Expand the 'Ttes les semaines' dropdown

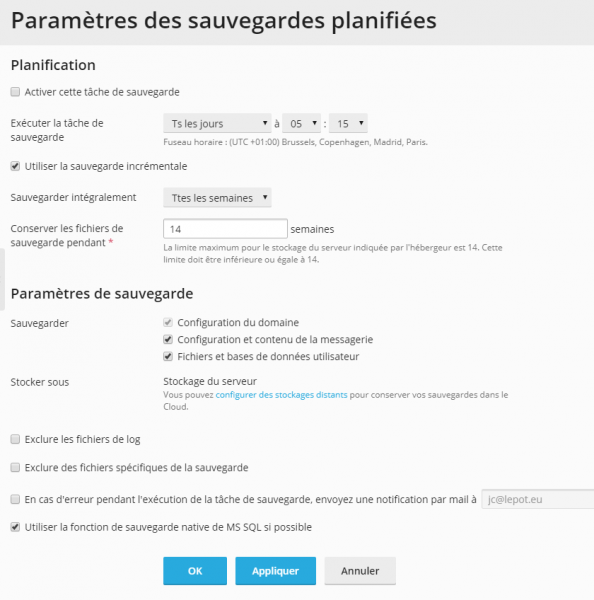point(217,197)
